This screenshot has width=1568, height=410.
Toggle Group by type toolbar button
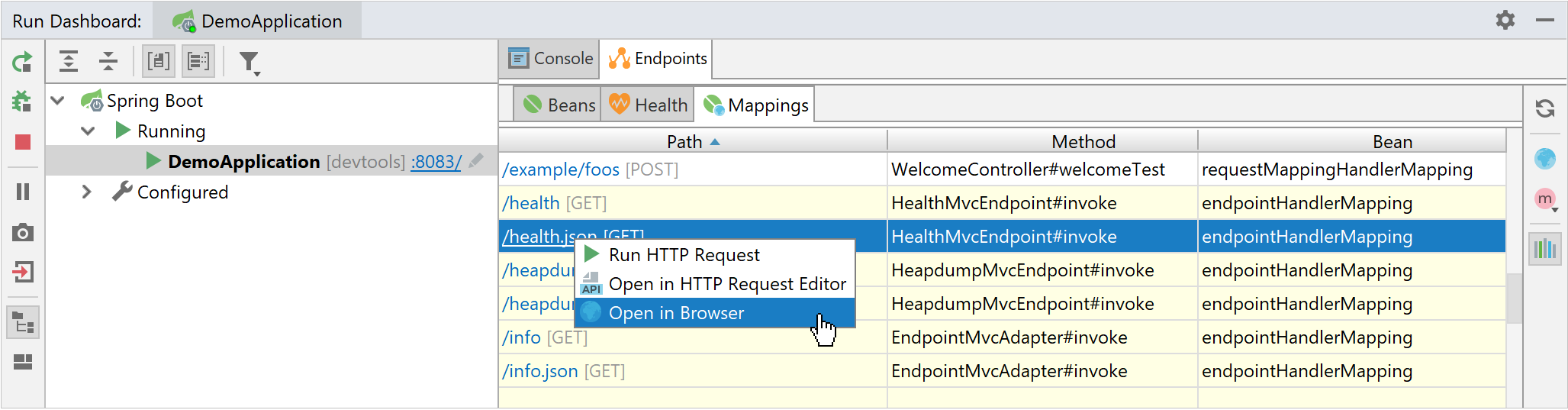tap(159, 61)
